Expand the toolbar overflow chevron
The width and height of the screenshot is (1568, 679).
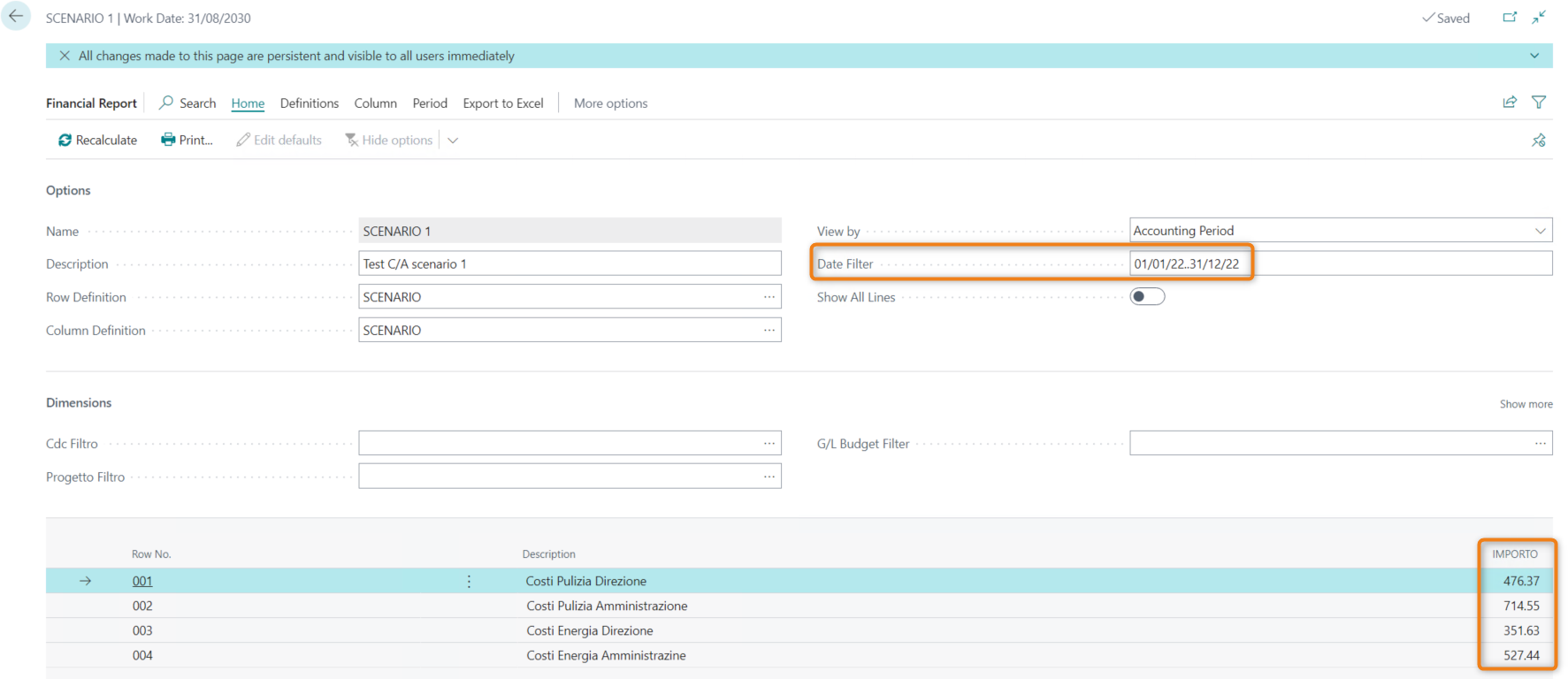click(453, 140)
